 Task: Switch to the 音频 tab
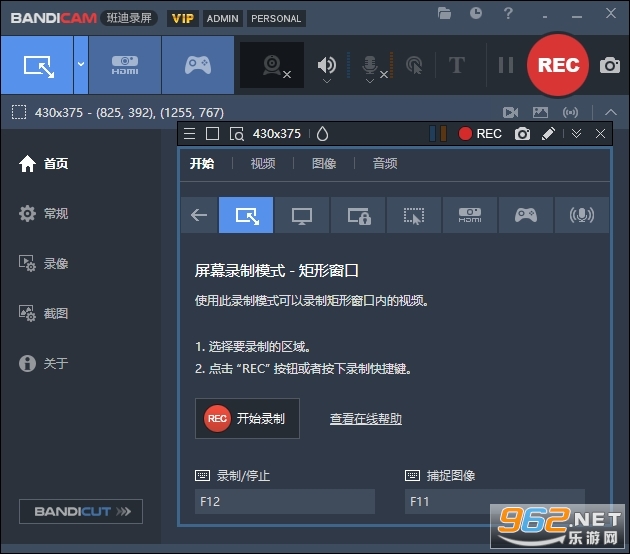385,164
